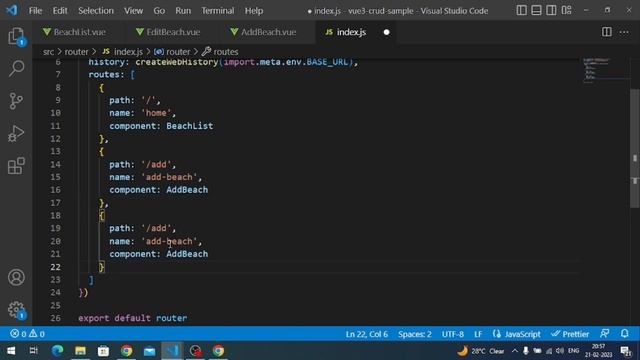The image size is (640, 360).
Task: Open the Manage gear icon
Action: [x=16, y=309]
